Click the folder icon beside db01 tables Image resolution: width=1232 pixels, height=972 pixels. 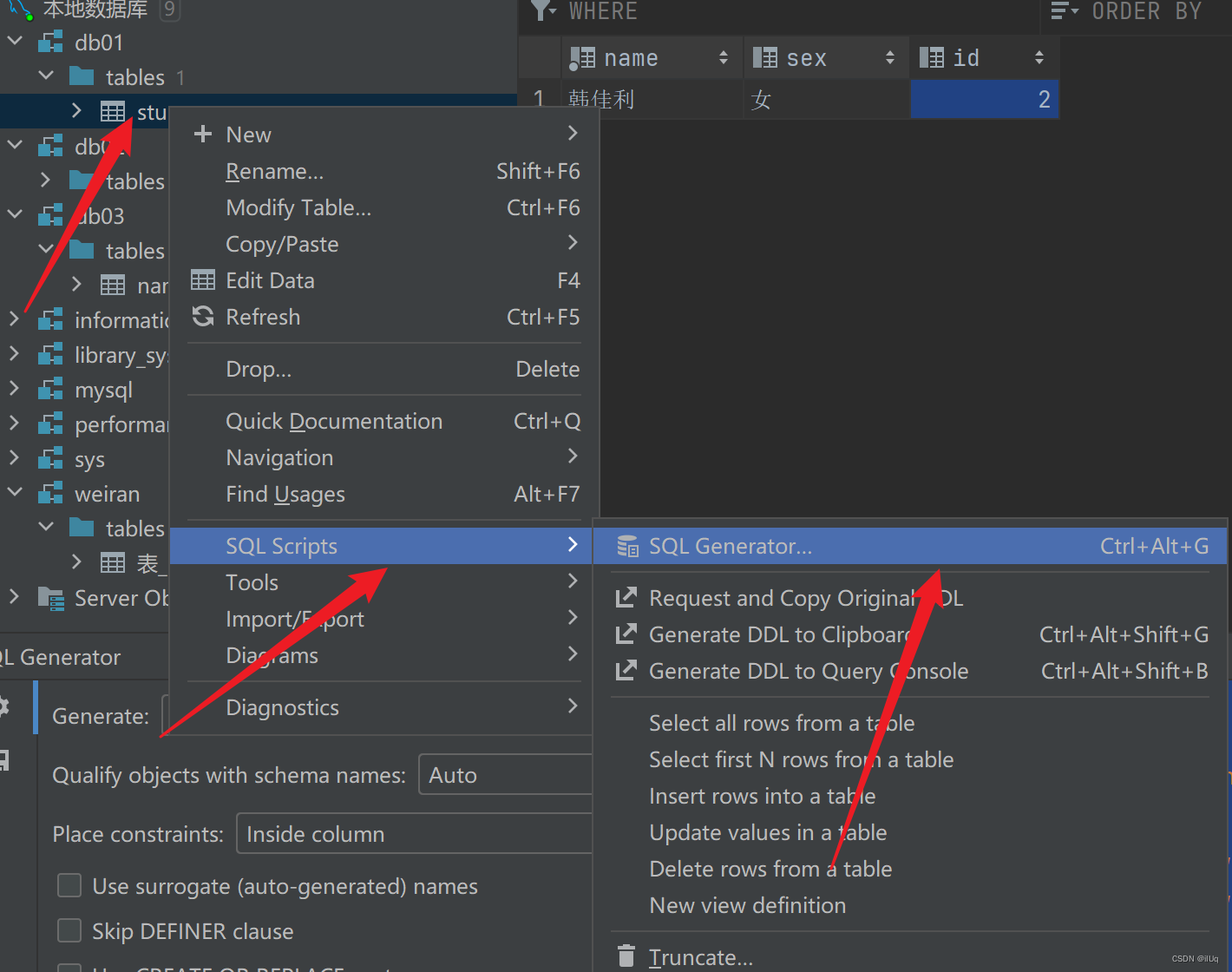[x=82, y=76]
